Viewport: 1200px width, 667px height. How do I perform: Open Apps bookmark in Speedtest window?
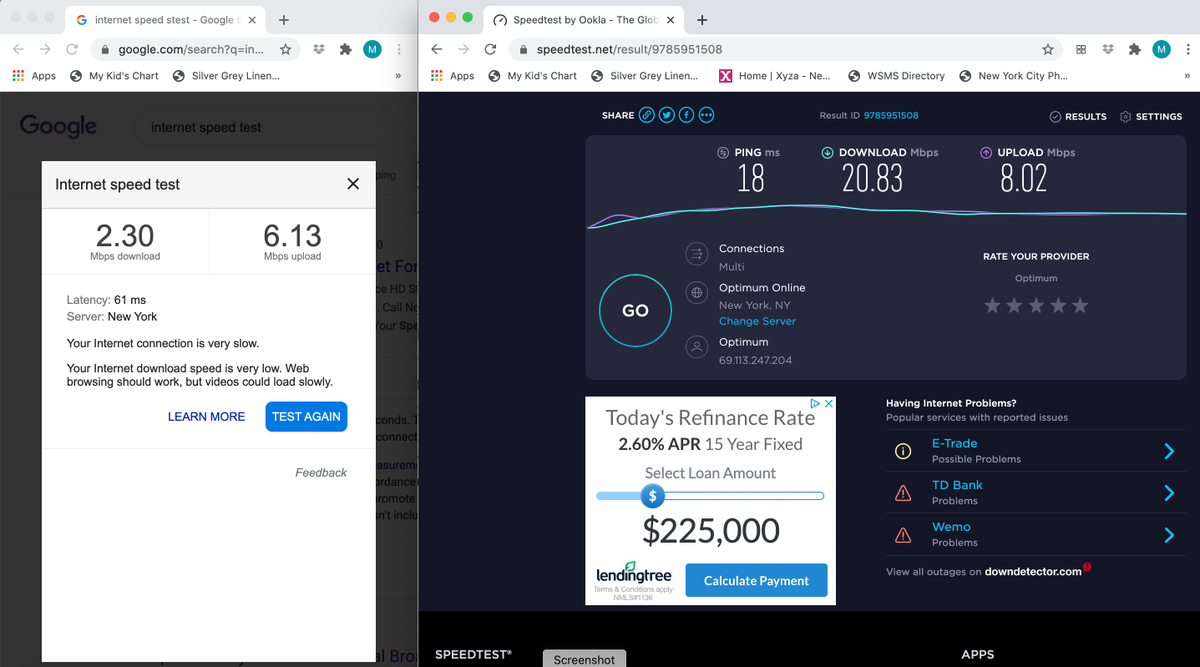click(452, 76)
